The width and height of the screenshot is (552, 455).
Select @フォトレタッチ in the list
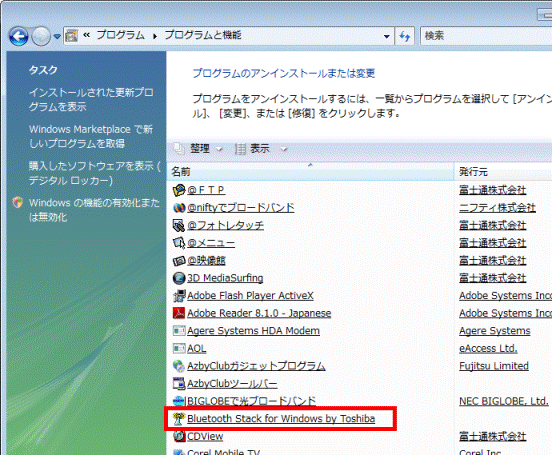coord(225,225)
